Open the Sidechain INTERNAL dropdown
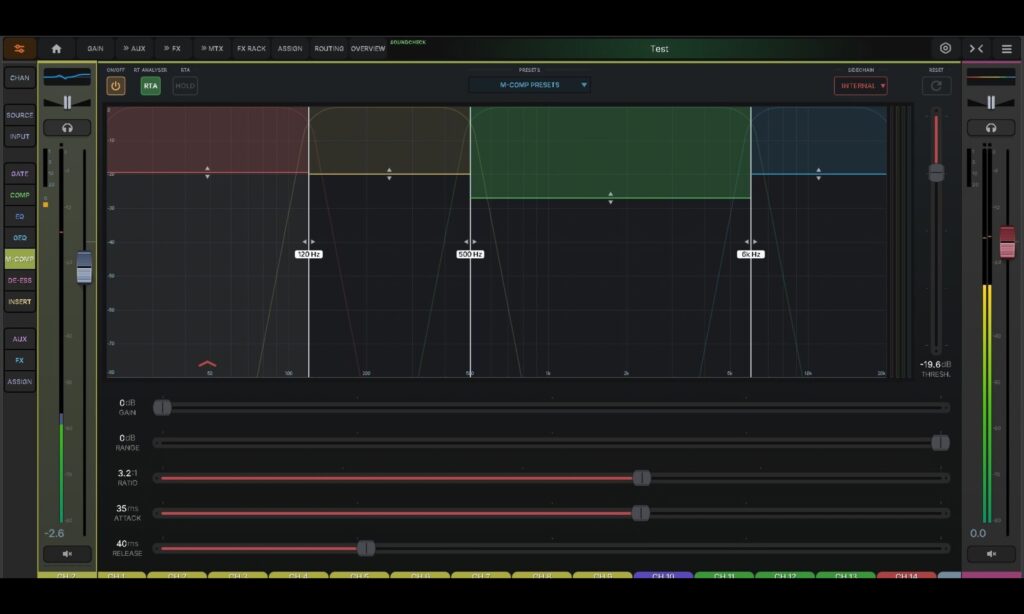 pos(860,86)
